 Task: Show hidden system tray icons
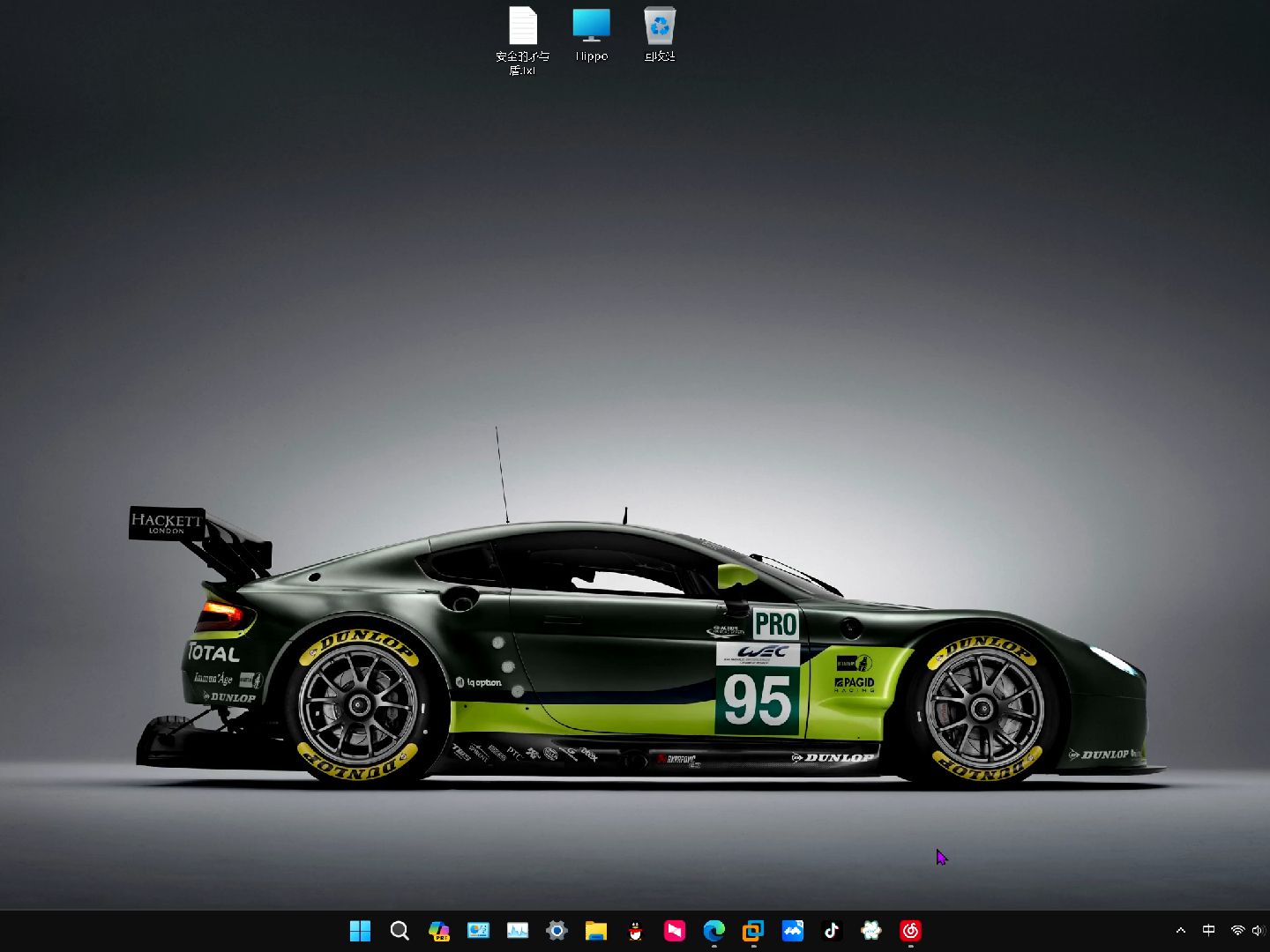pyautogui.click(x=1181, y=931)
